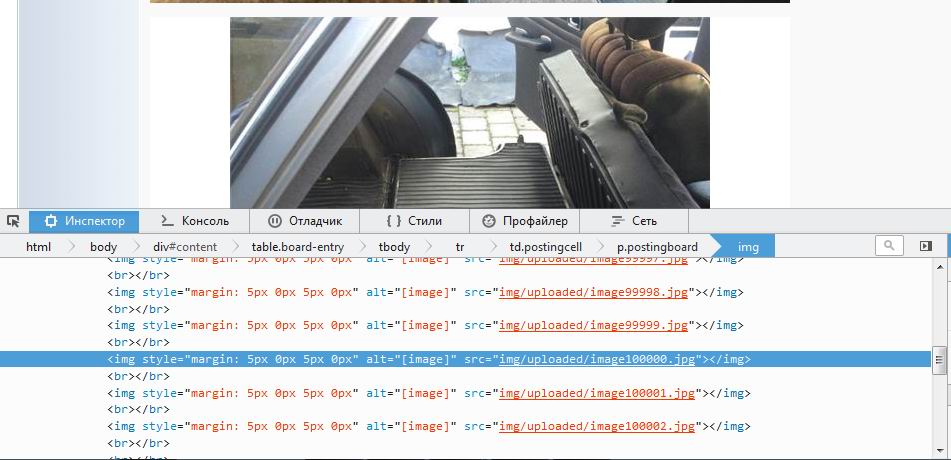Click the markup panel vertical scrollbar thumb
This screenshot has height=460, width=951.
pos(939,360)
